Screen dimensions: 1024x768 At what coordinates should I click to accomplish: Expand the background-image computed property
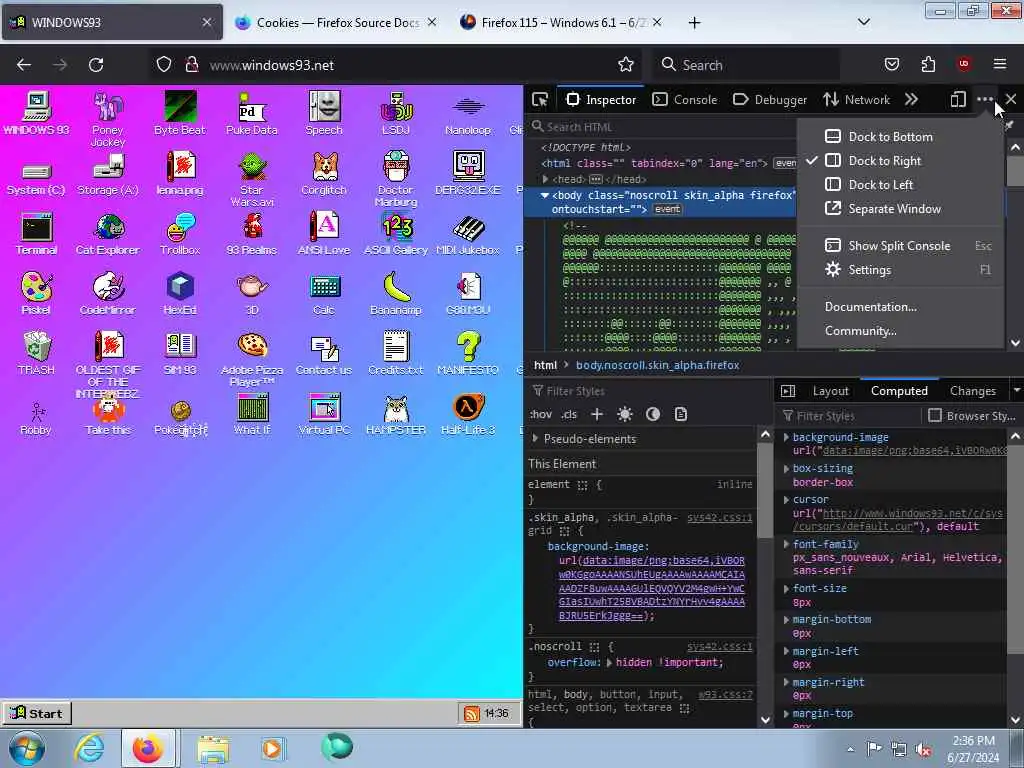786,437
